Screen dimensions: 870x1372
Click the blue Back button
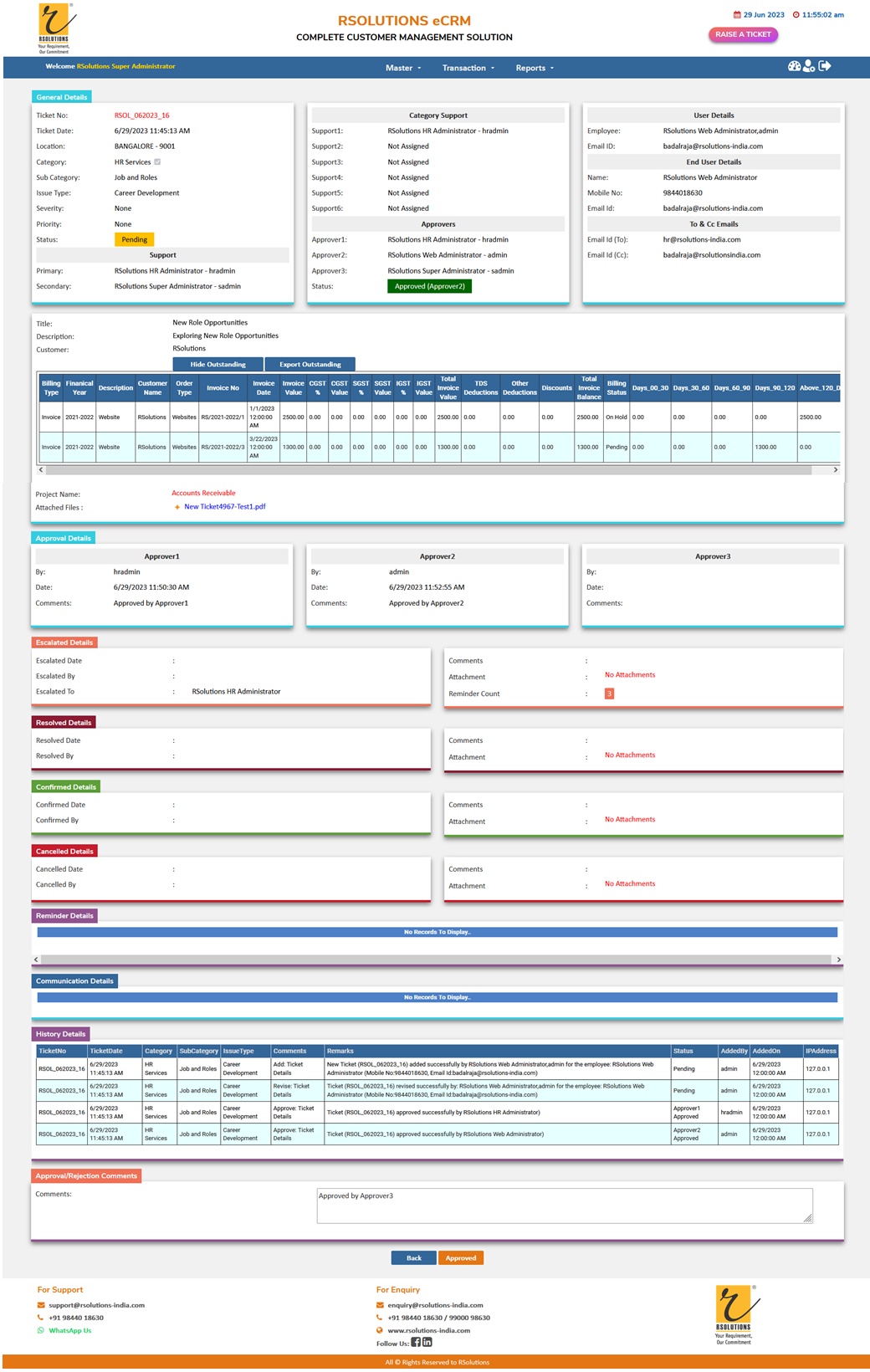413,1258
